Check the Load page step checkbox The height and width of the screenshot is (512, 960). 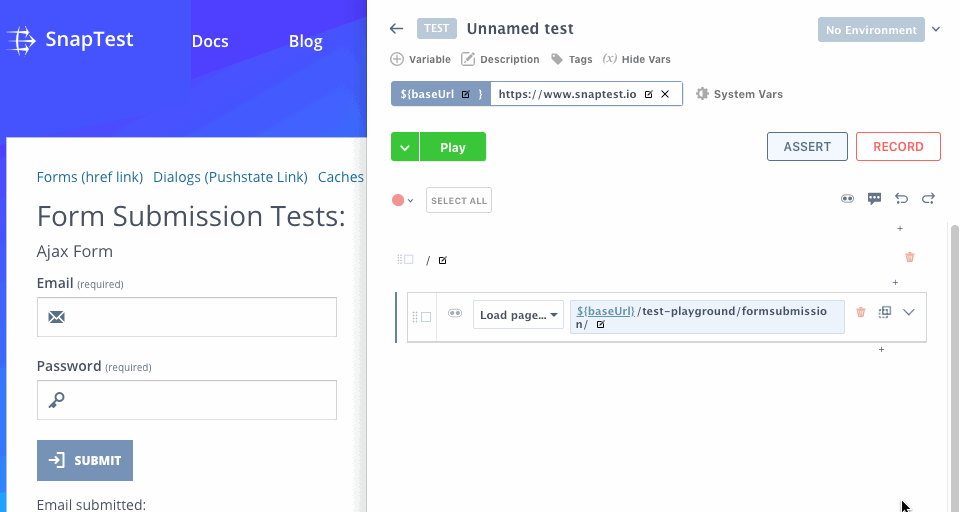(x=426, y=317)
